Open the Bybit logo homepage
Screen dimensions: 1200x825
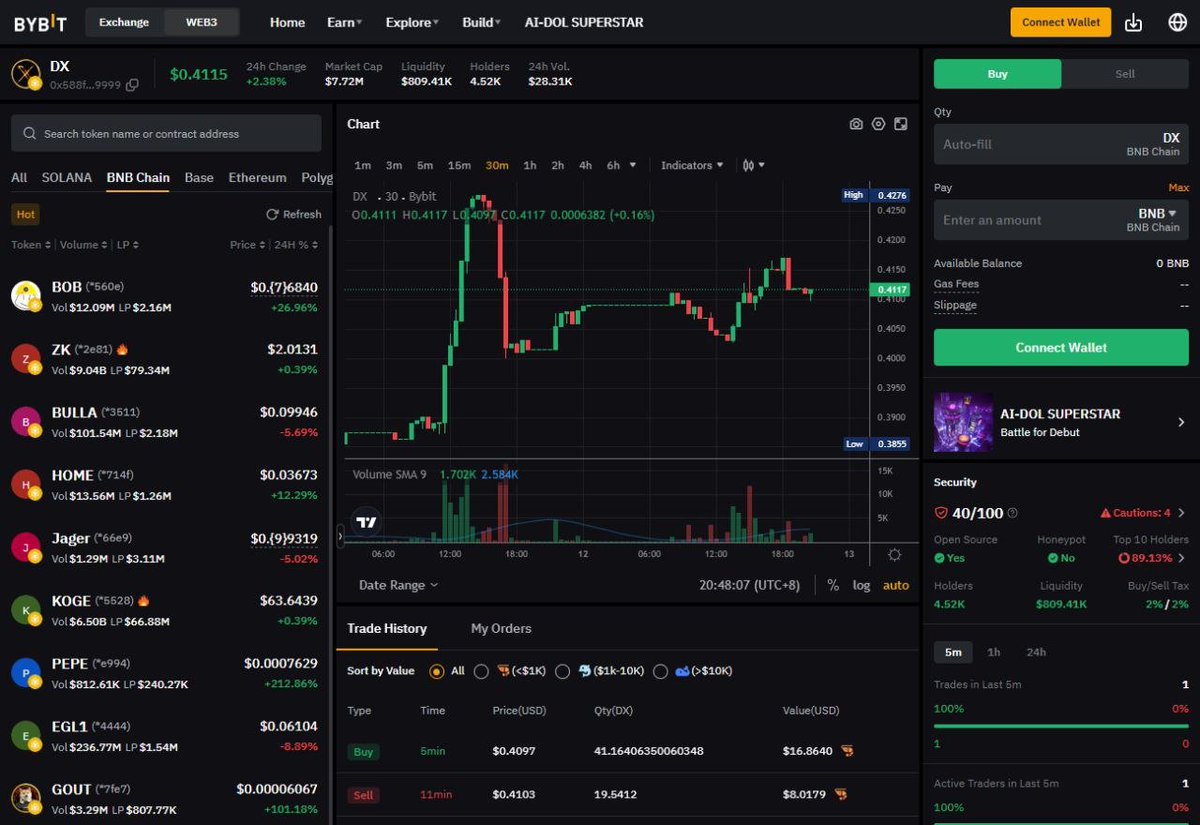(39, 22)
